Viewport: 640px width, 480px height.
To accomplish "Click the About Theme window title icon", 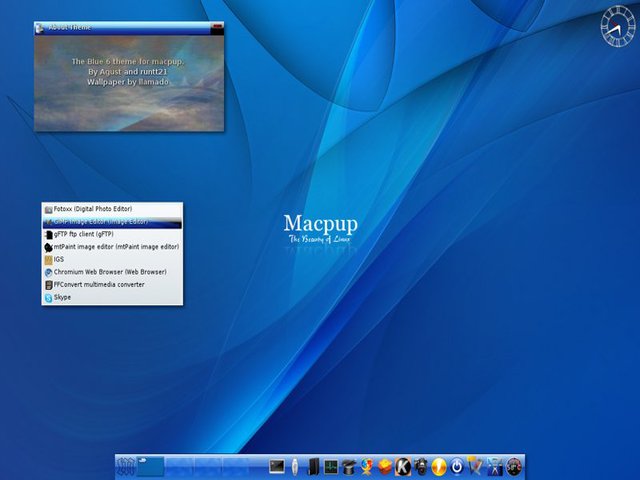I will (x=40, y=28).
